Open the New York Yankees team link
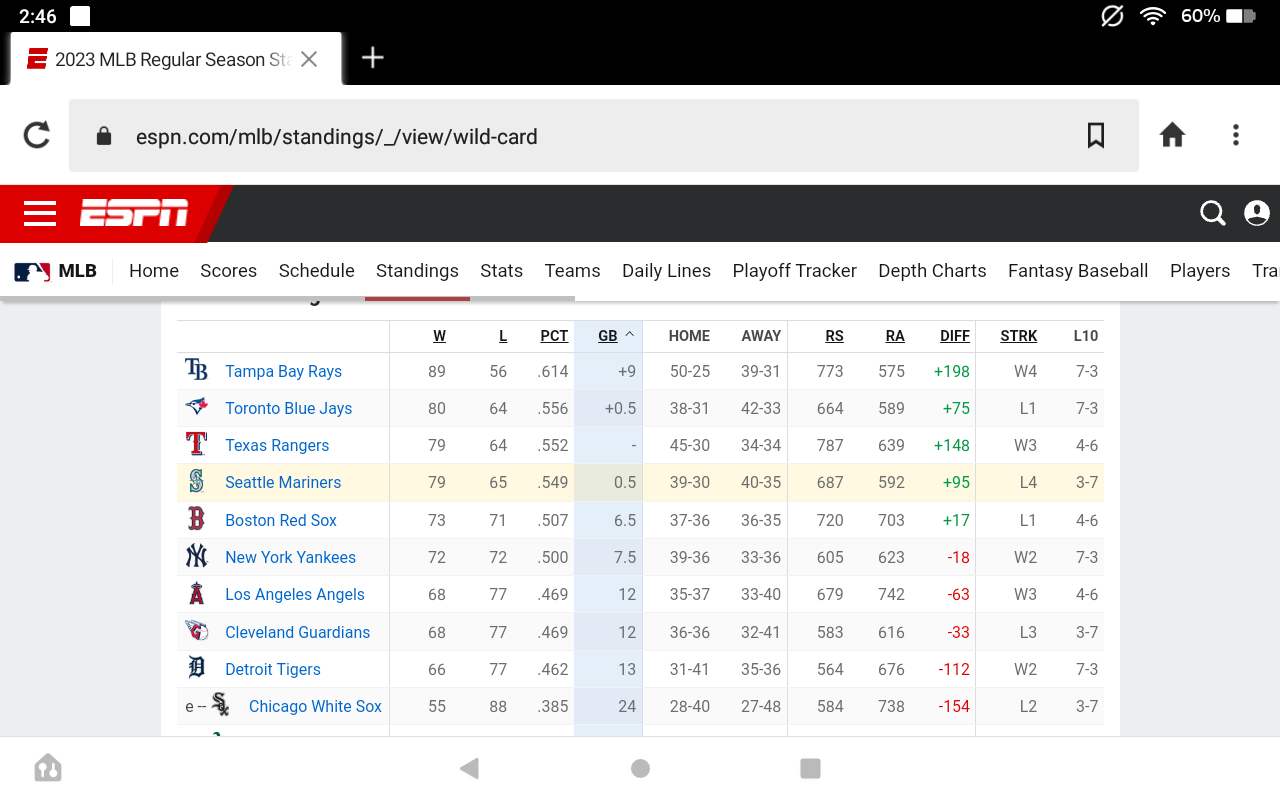Viewport: 1280px width, 800px height. click(x=290, y=557)
